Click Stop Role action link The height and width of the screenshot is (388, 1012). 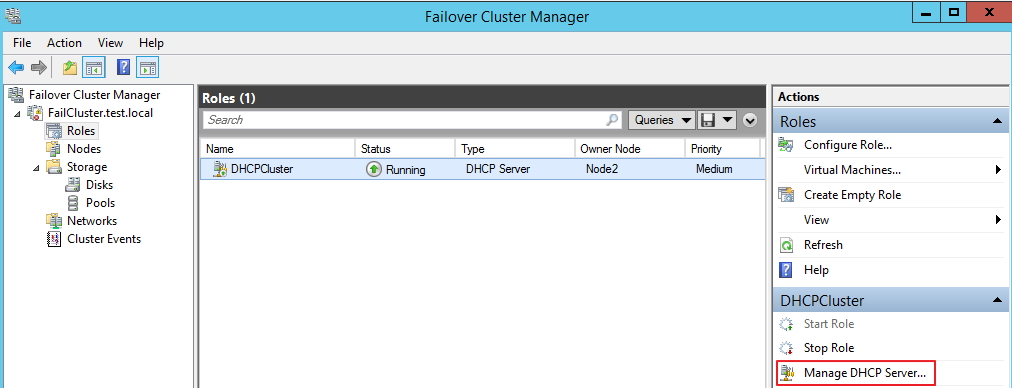[x=829, y=348]
